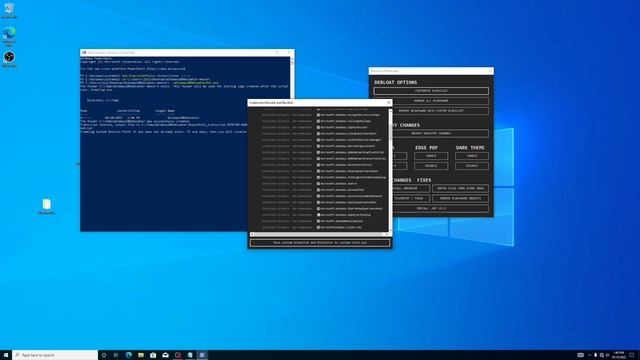Screen dimensions: 640x360
Task: Select the document file icon on the desktop
Action: tap(47, 207)
